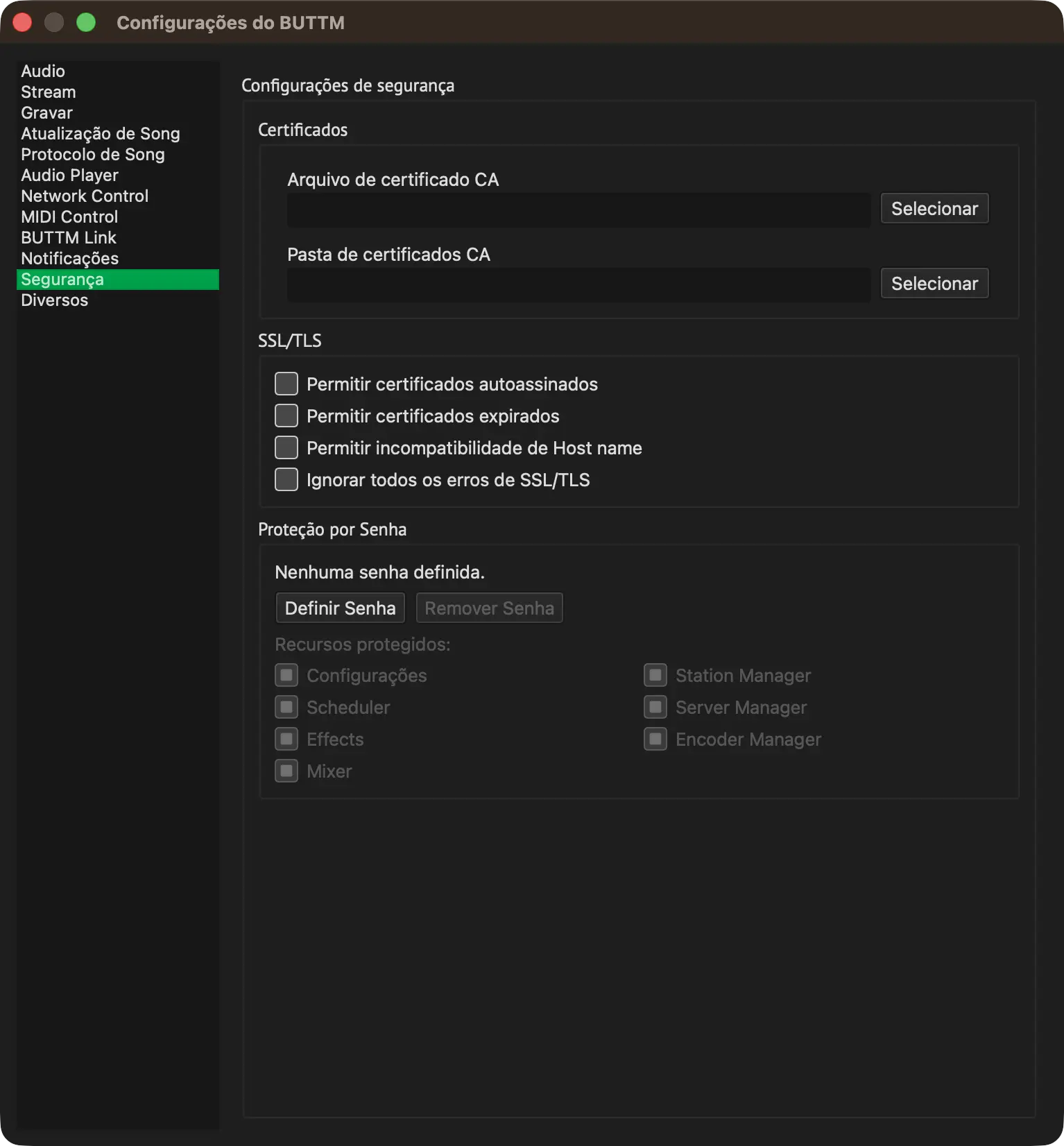Click the 'Certificados' group label
The image size is (1064, 1146).
(303, 130)
